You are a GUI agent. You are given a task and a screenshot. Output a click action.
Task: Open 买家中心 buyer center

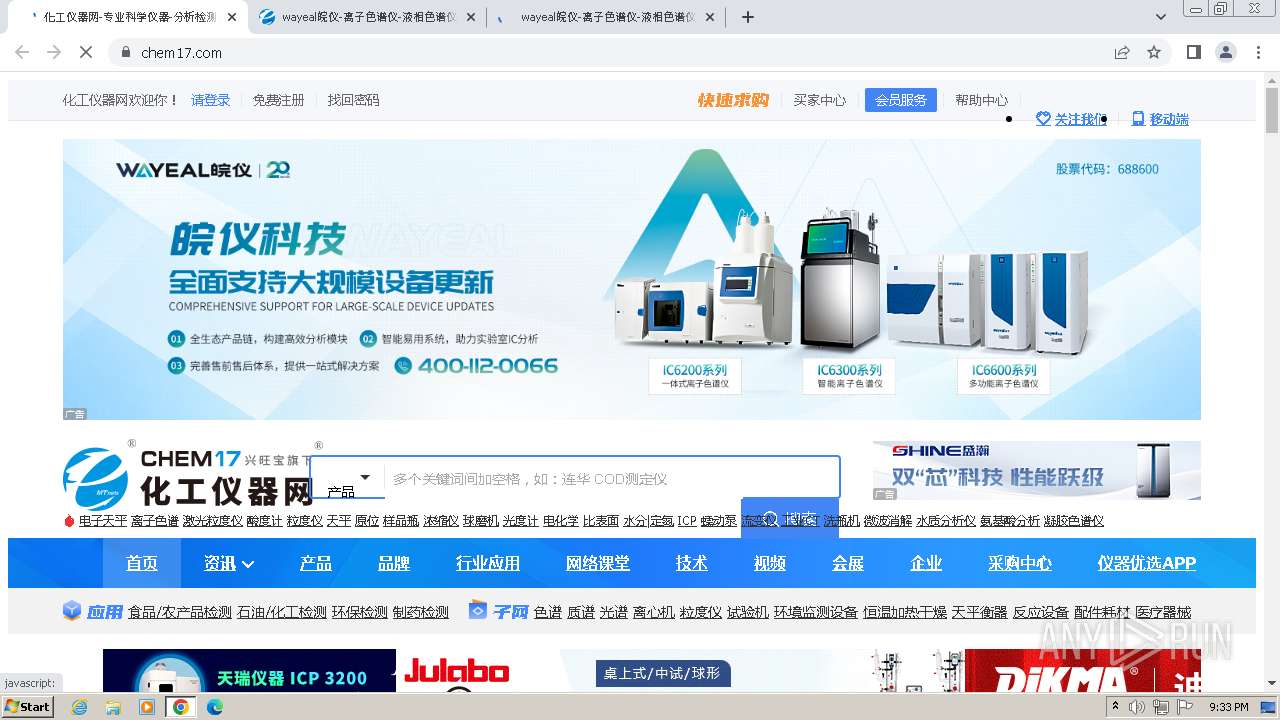[819, 100]
